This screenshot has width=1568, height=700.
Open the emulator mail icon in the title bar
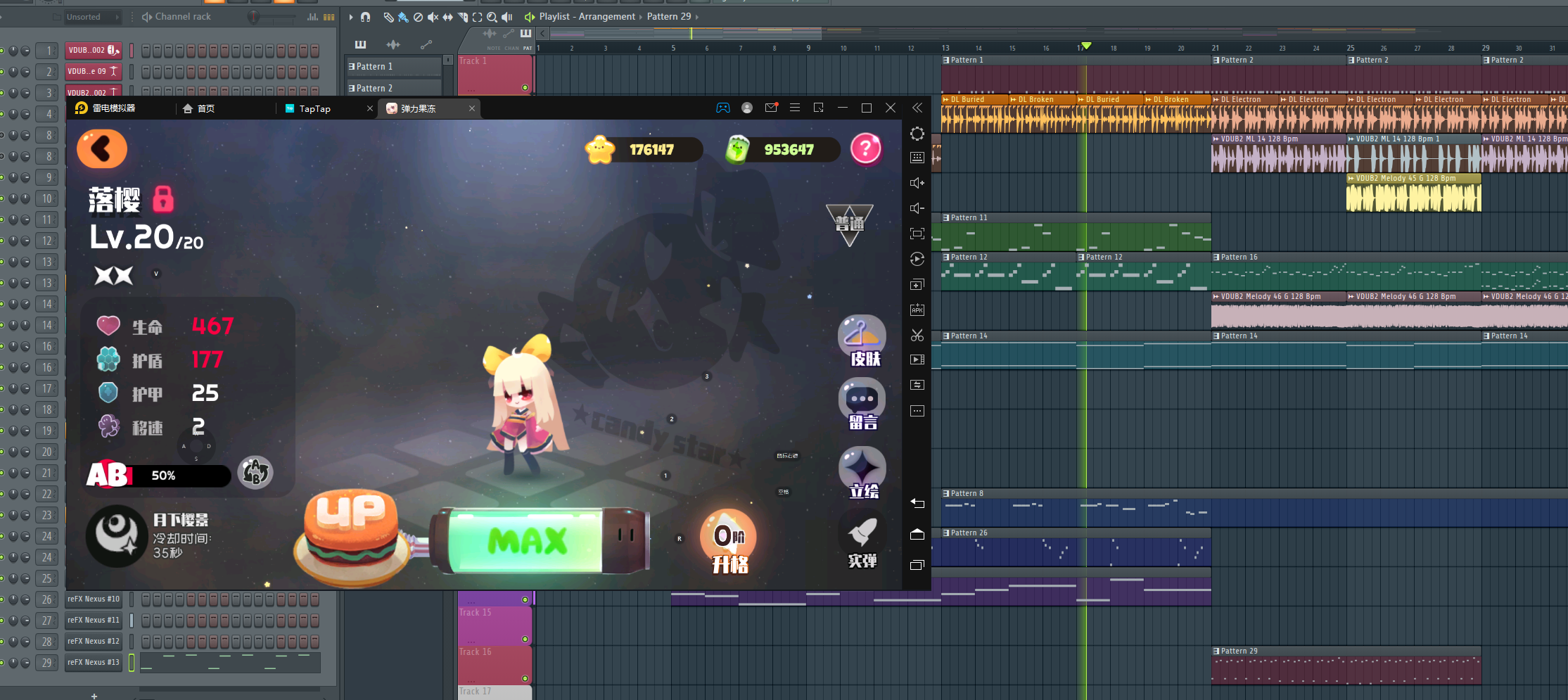tap(771, 108)
